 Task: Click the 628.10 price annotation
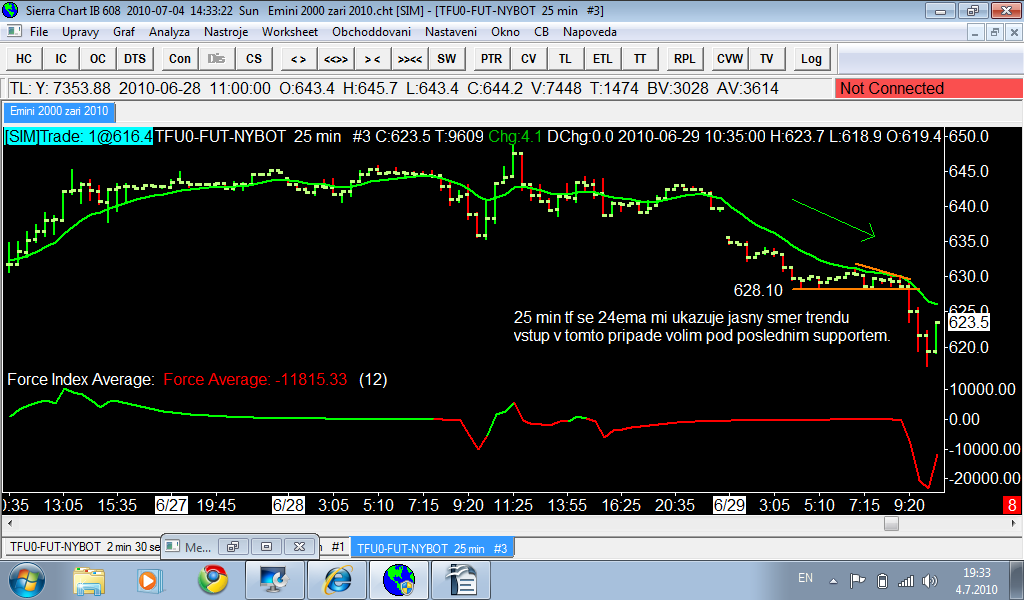coord(758,290)
